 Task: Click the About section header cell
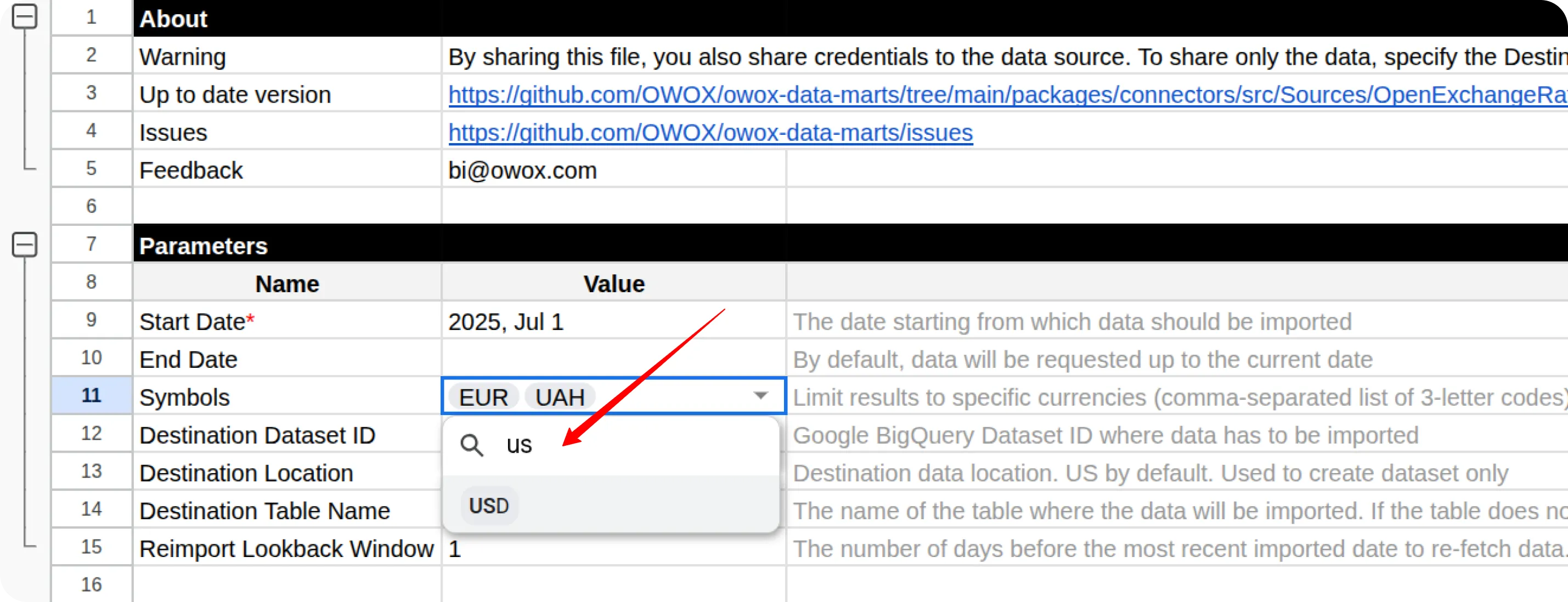287,19
